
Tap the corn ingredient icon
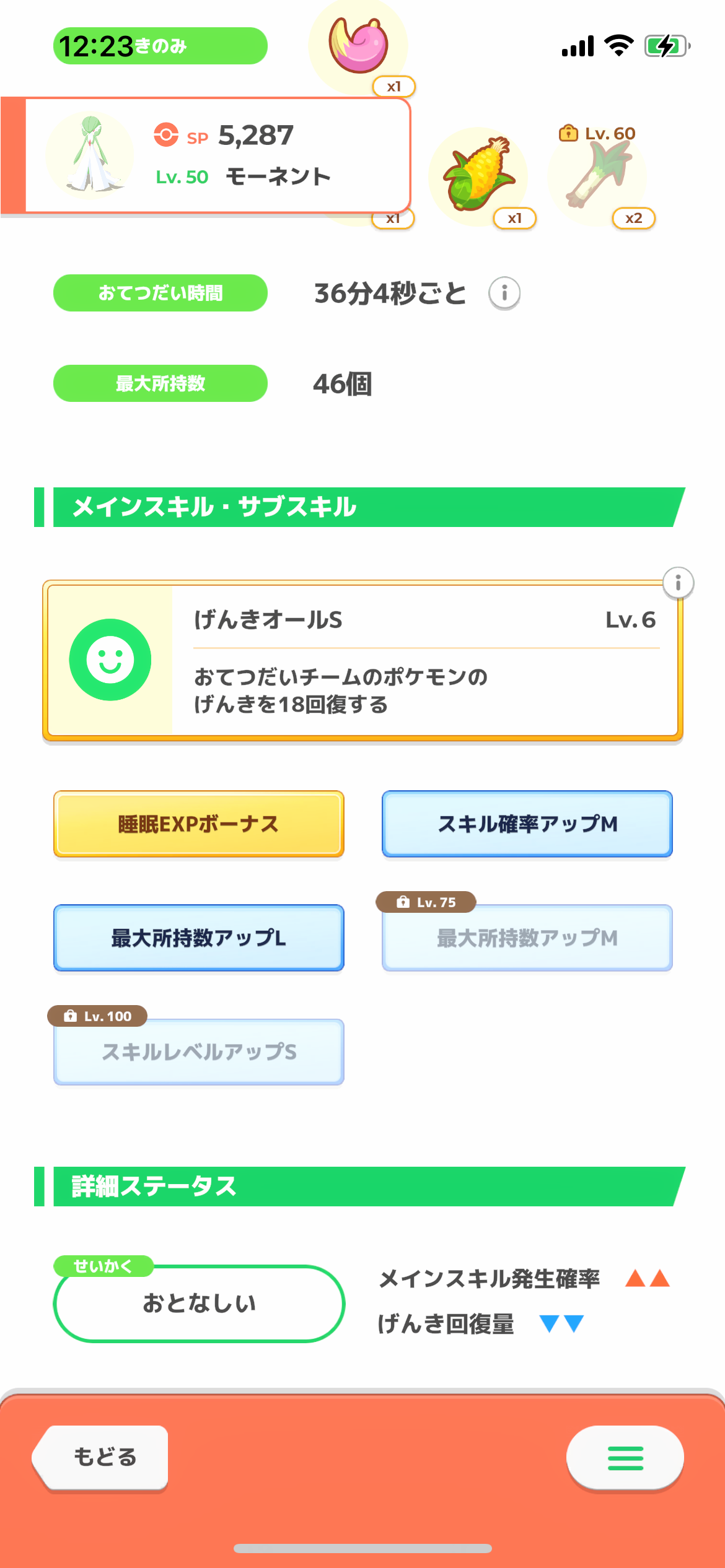point(478,175)
